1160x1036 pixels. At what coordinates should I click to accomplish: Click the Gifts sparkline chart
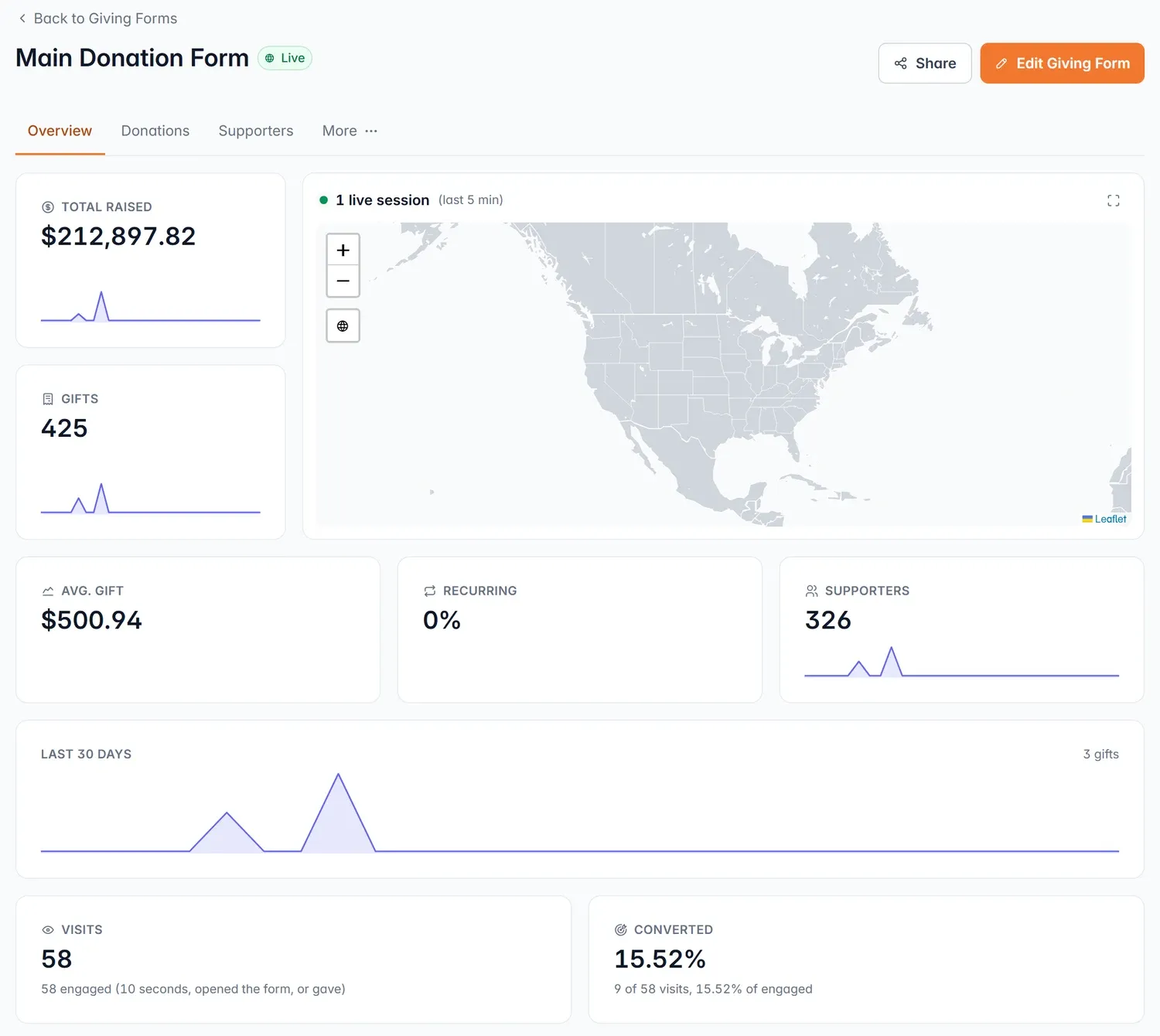pos(151,498)
